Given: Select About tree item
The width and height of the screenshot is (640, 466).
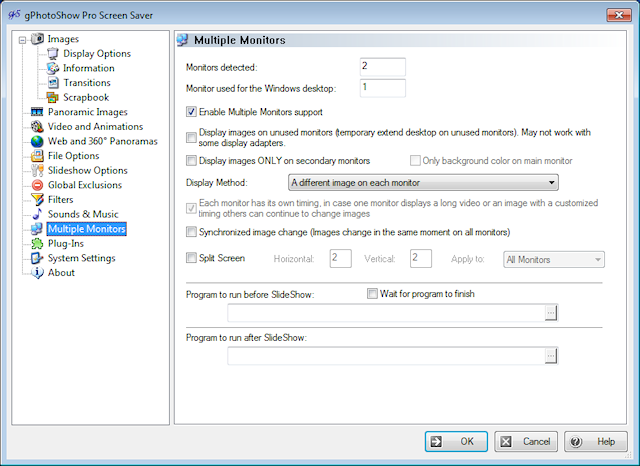Looking at the screenshot, I should click(x=61, y=273).
